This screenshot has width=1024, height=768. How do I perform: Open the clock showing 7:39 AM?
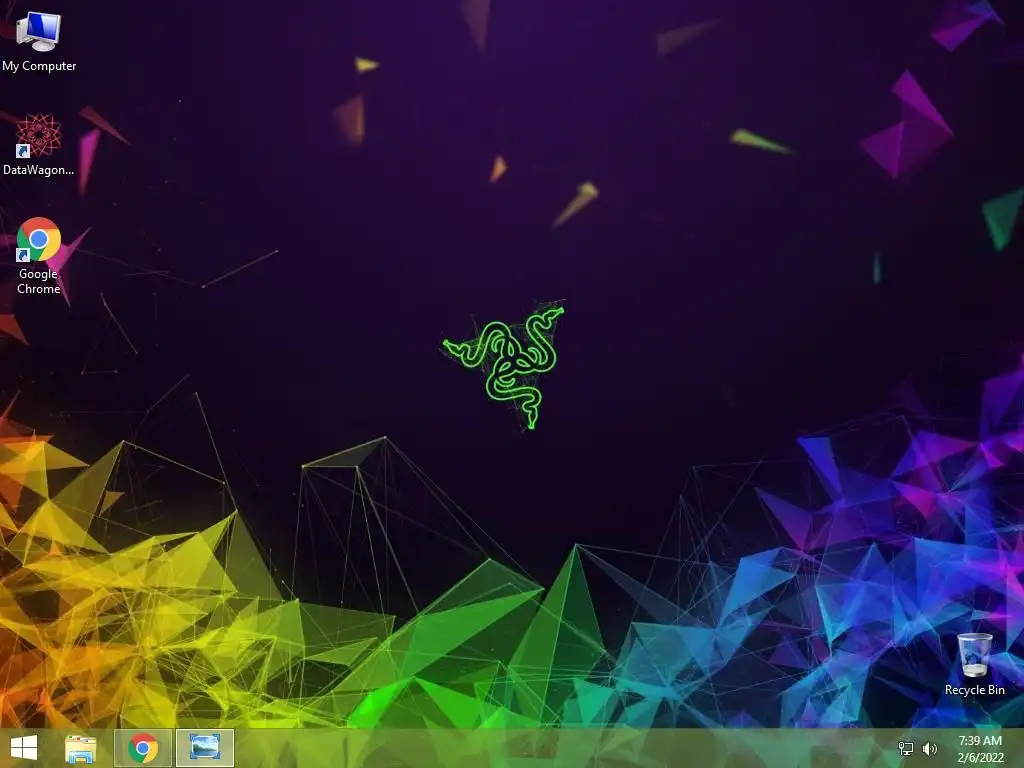tap(980, 741)
